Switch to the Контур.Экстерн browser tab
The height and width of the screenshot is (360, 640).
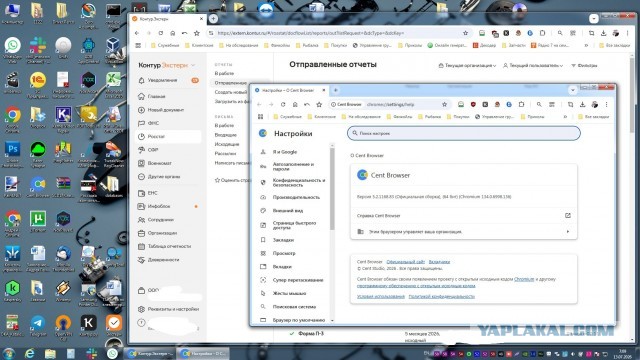coord(168,19)
